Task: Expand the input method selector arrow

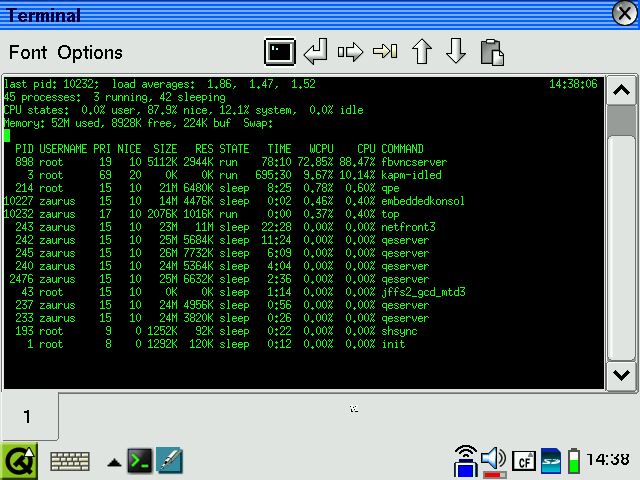Action: pos(114,462)
